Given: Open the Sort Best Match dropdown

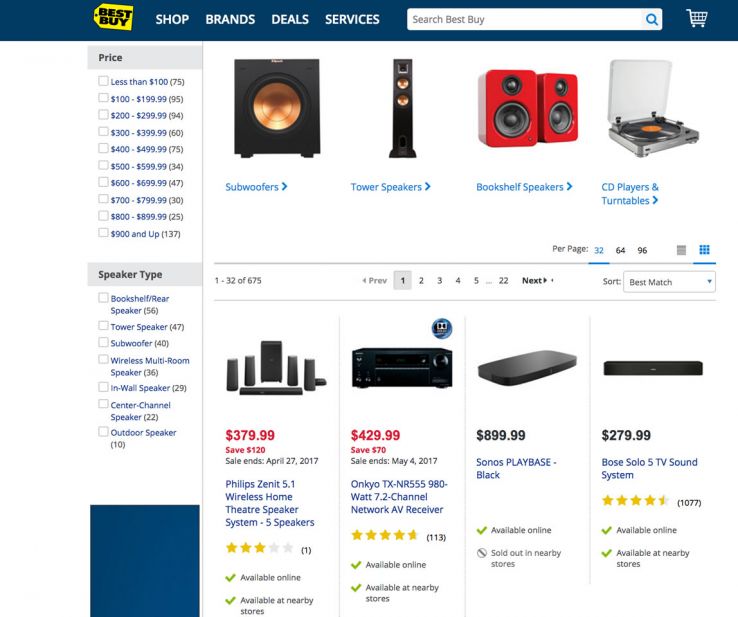Looking at the screenshot, I should tap(669, 282).
